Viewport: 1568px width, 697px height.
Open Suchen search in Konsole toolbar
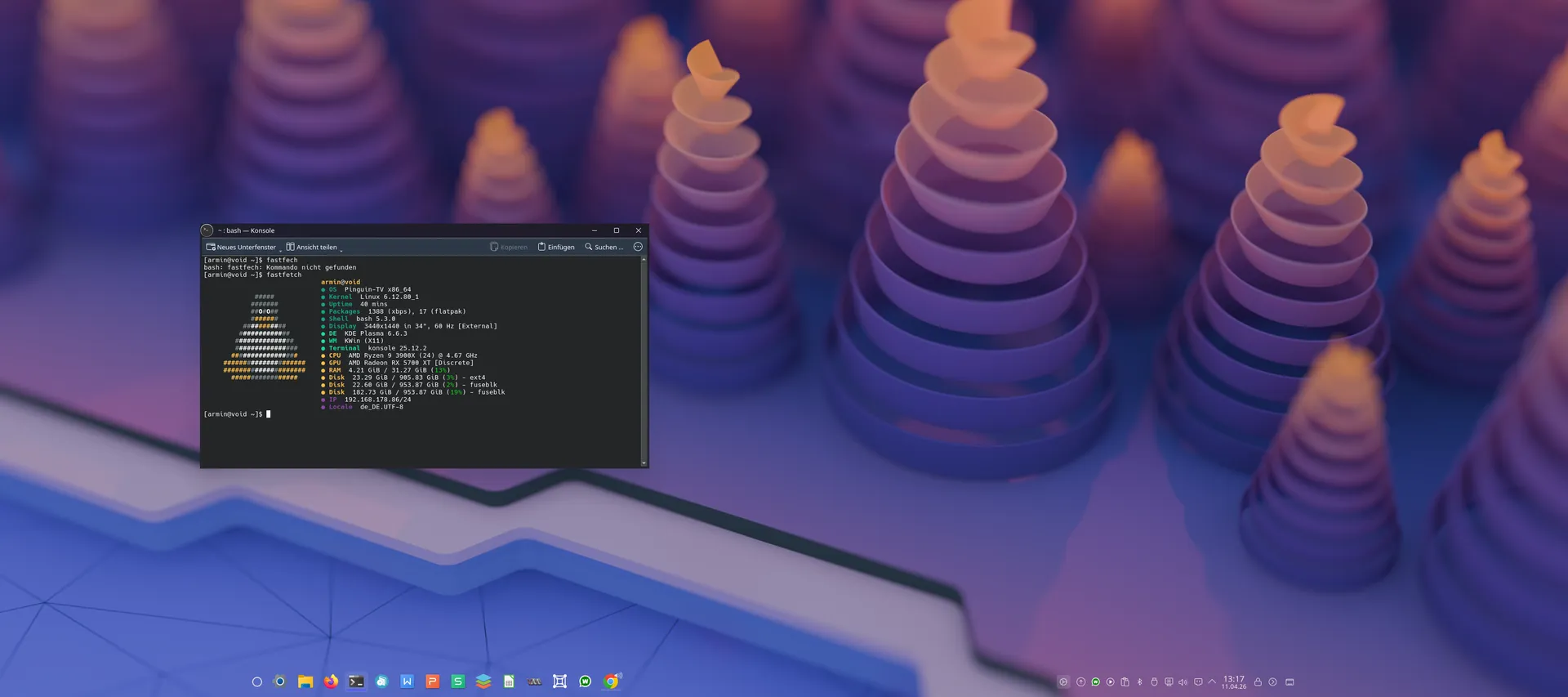(x=604, y=247)
